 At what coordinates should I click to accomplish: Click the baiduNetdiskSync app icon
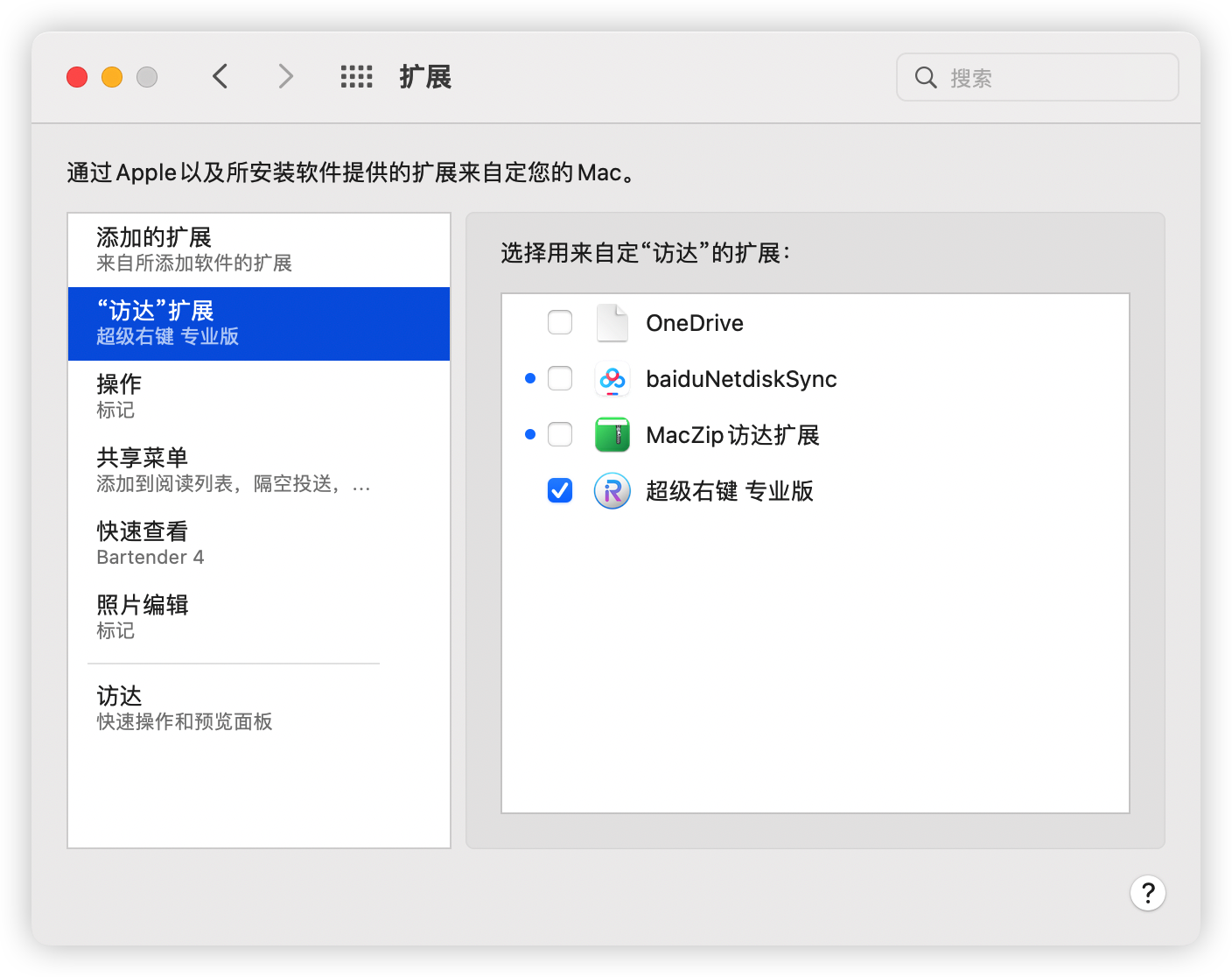pyautogui.click(x=612, y=379)
